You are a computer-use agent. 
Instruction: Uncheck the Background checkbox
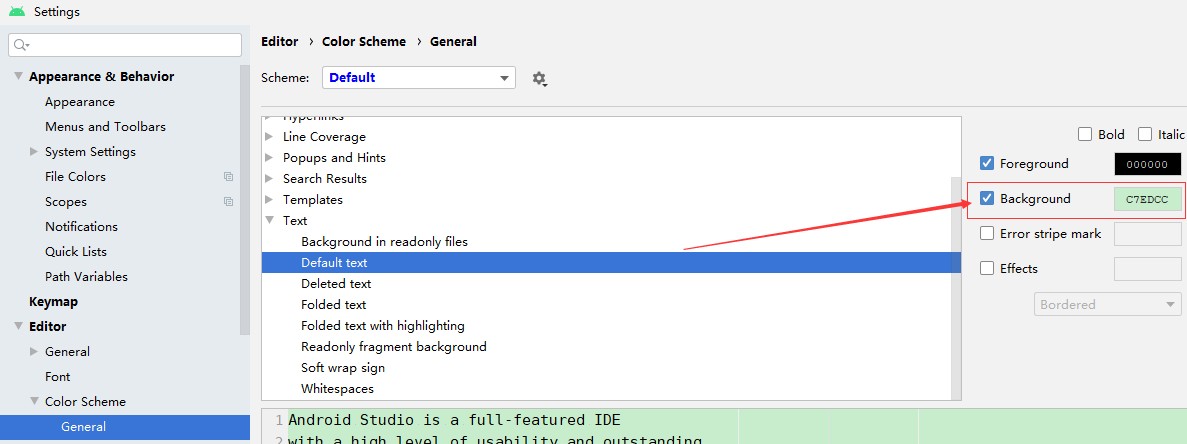tap(986, 199)
